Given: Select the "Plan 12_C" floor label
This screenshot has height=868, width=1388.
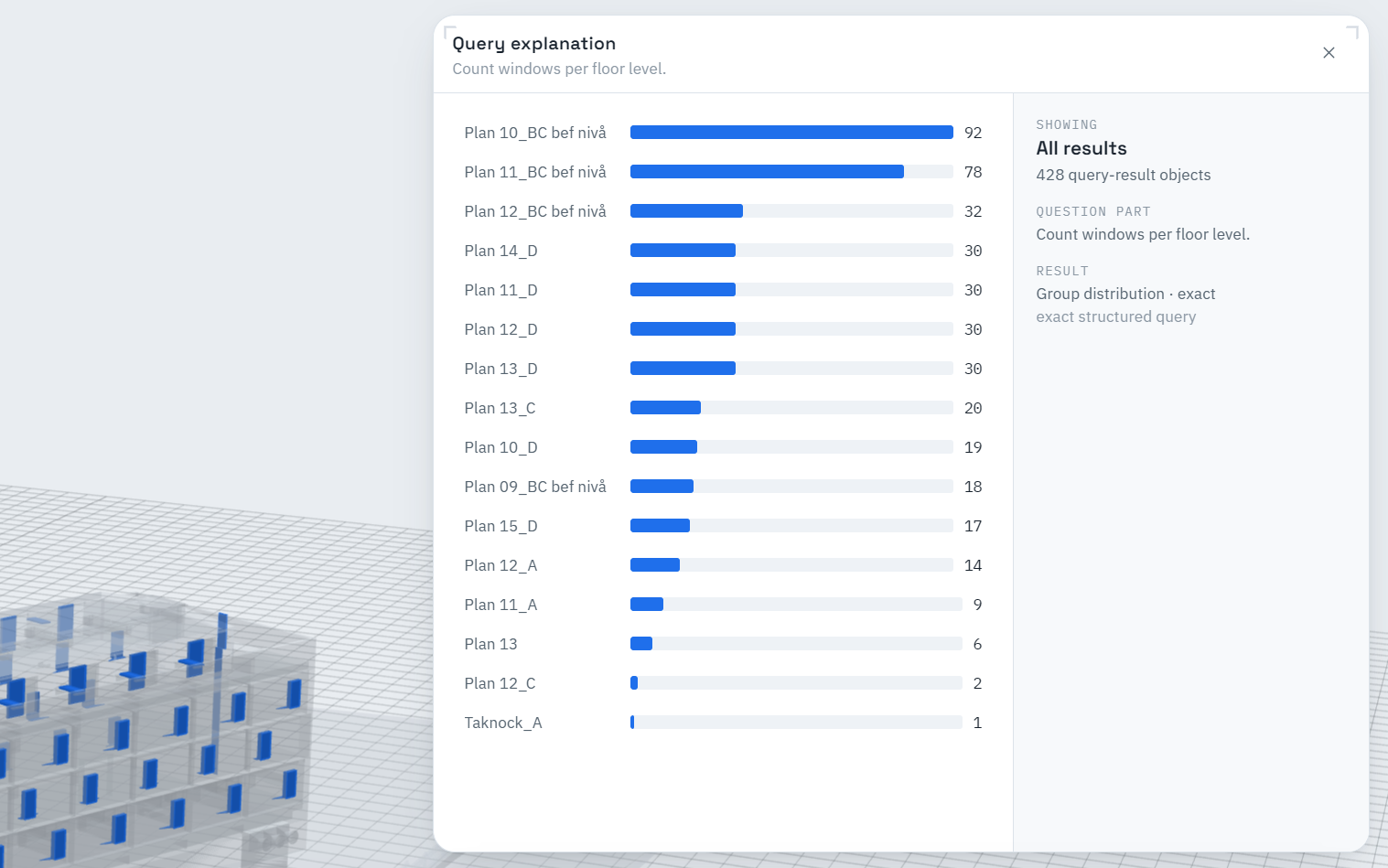Looking at the screenshot, I should click(x=500, y=683).
